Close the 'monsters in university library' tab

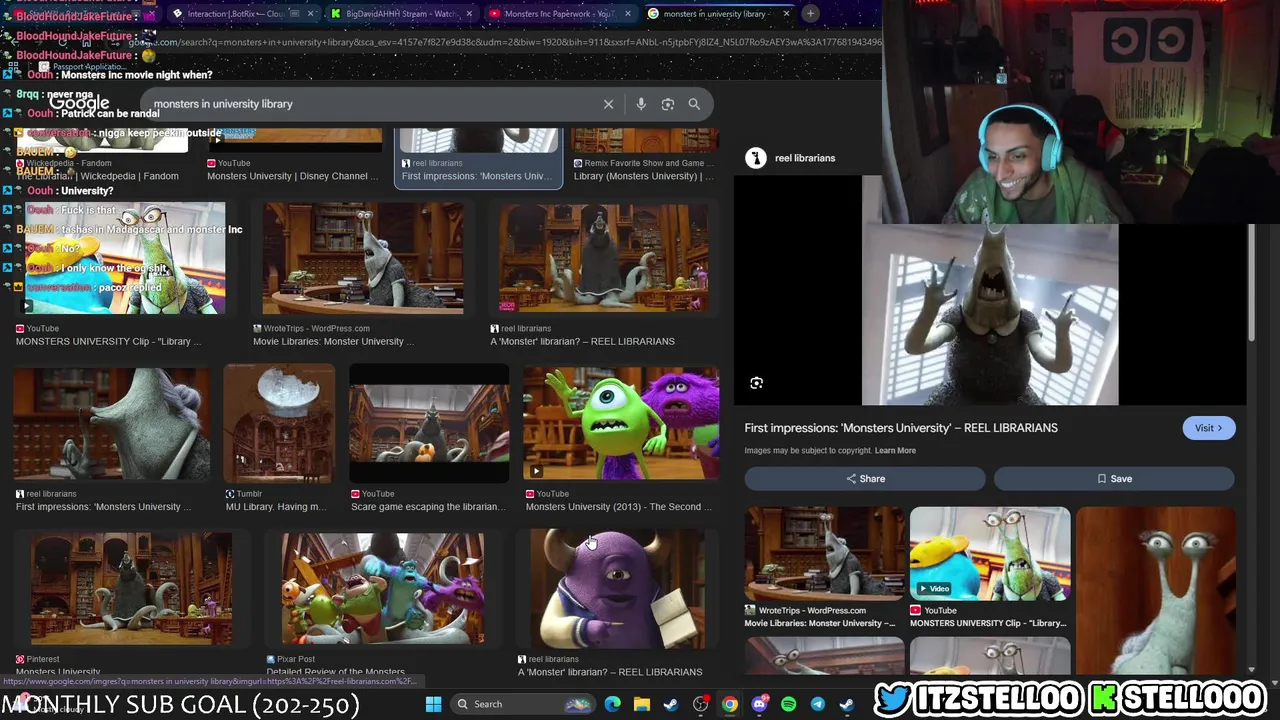pyautogui.click(x=786, y=14)
